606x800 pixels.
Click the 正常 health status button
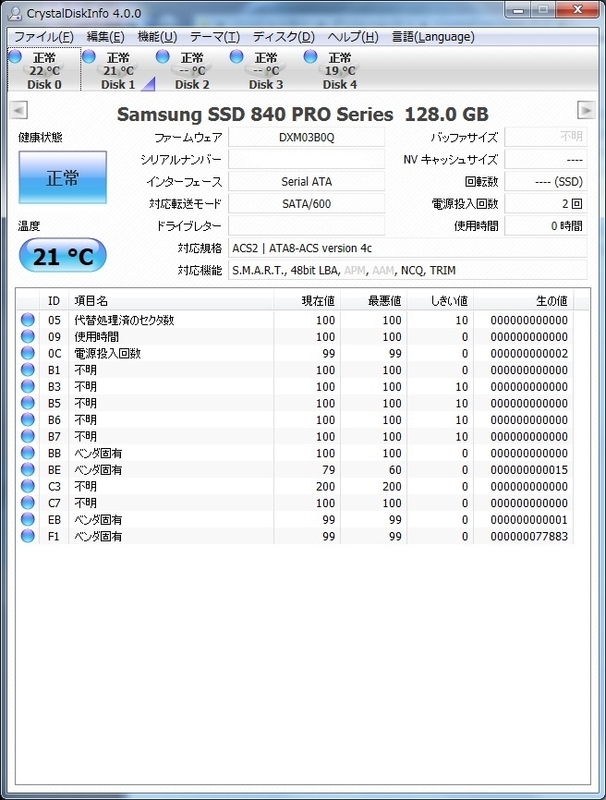[63, 178]
